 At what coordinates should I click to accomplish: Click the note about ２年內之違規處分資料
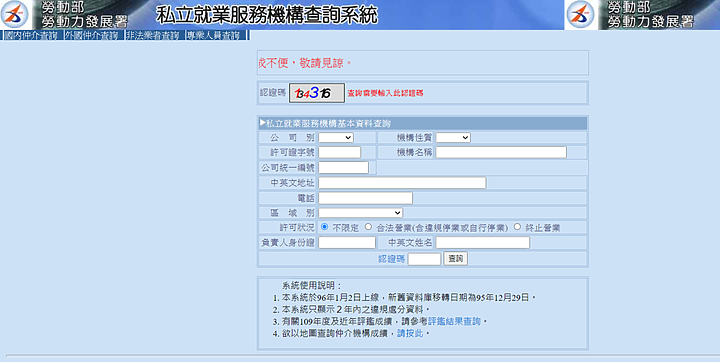pyautogui.click(x=355, y=309)
